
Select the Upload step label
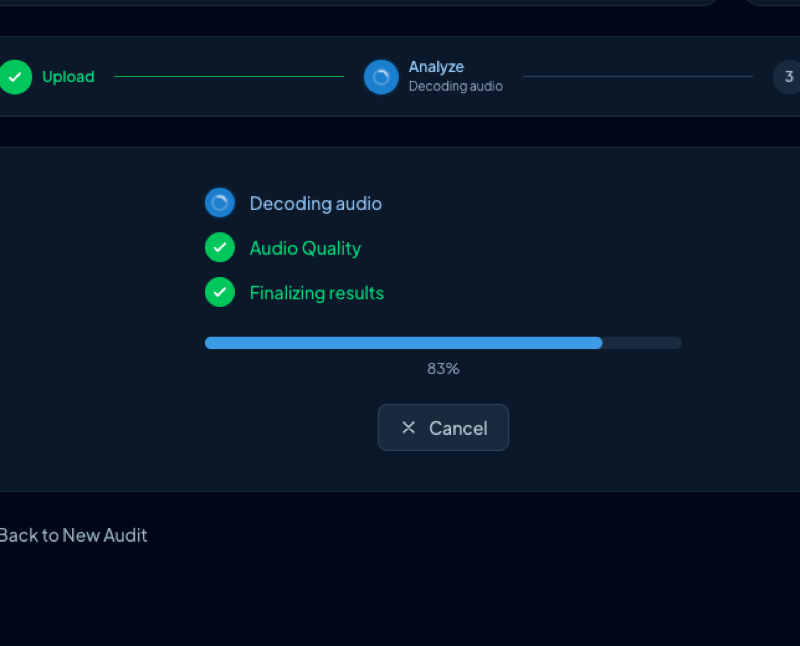pos(68,76)
